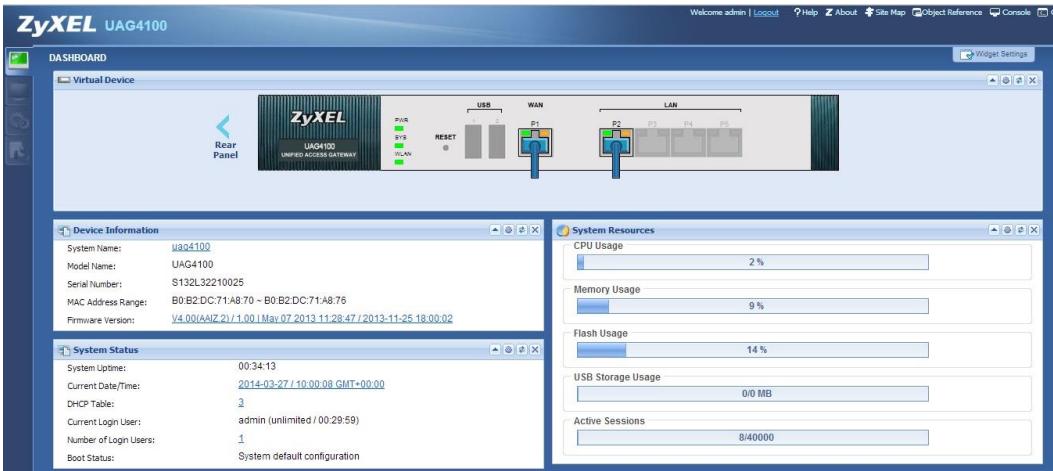The image size is (1053, 471).
Task: Click the System Status title icon
Action: point(64,350)
